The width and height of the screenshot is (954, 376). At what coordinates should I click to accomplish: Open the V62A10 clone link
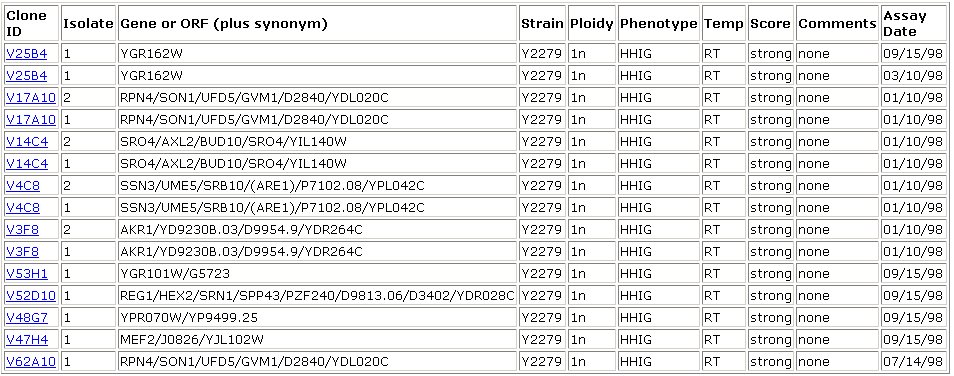(x=31, y=361)
